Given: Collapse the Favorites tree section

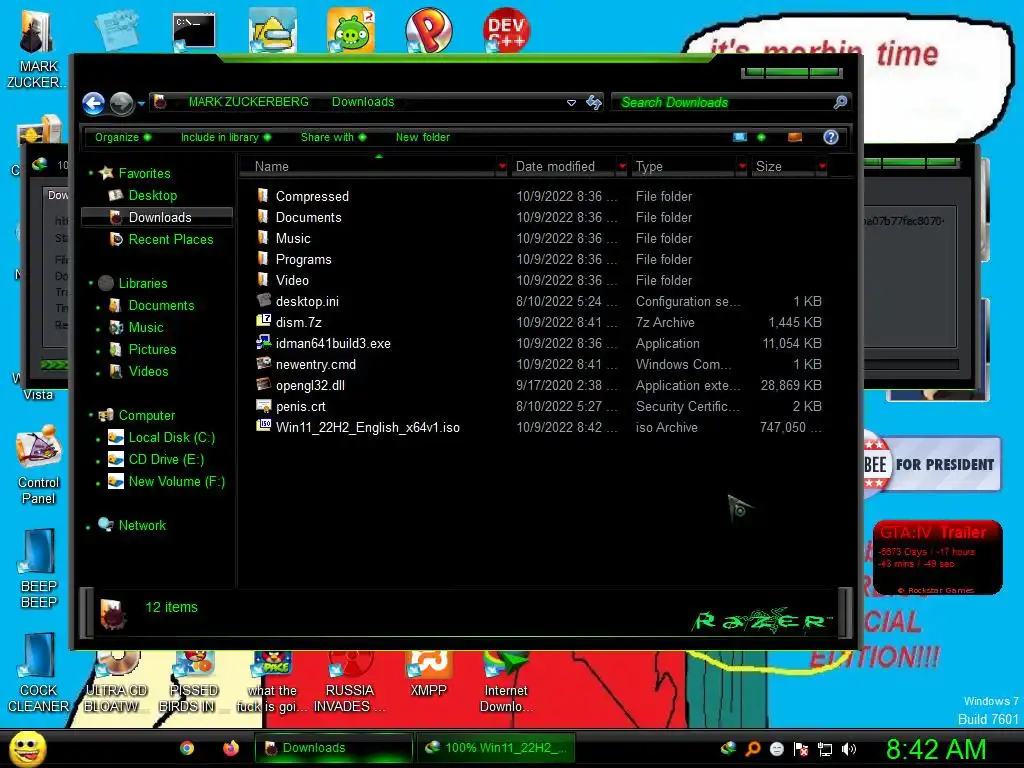Looking at the screenshot, I should tap(91, 173).
